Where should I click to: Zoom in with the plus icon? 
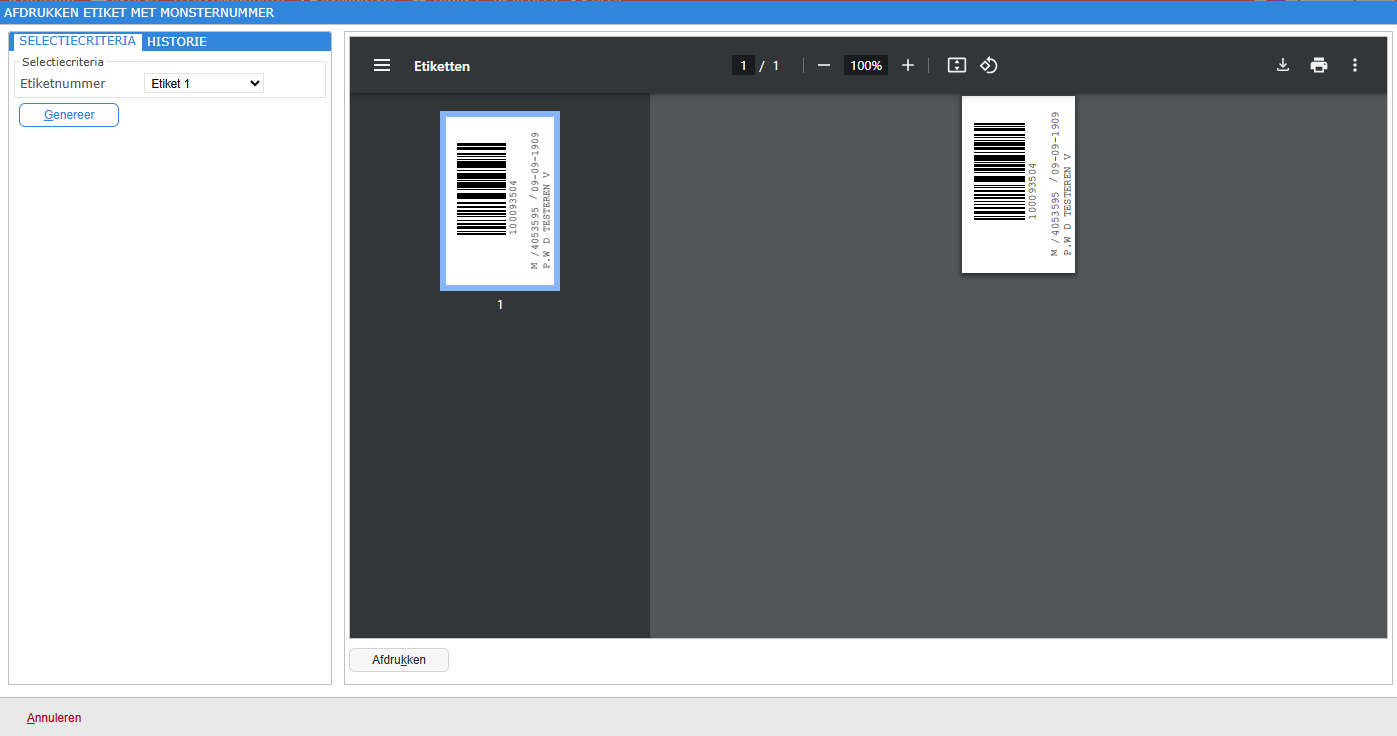point(908,65)
